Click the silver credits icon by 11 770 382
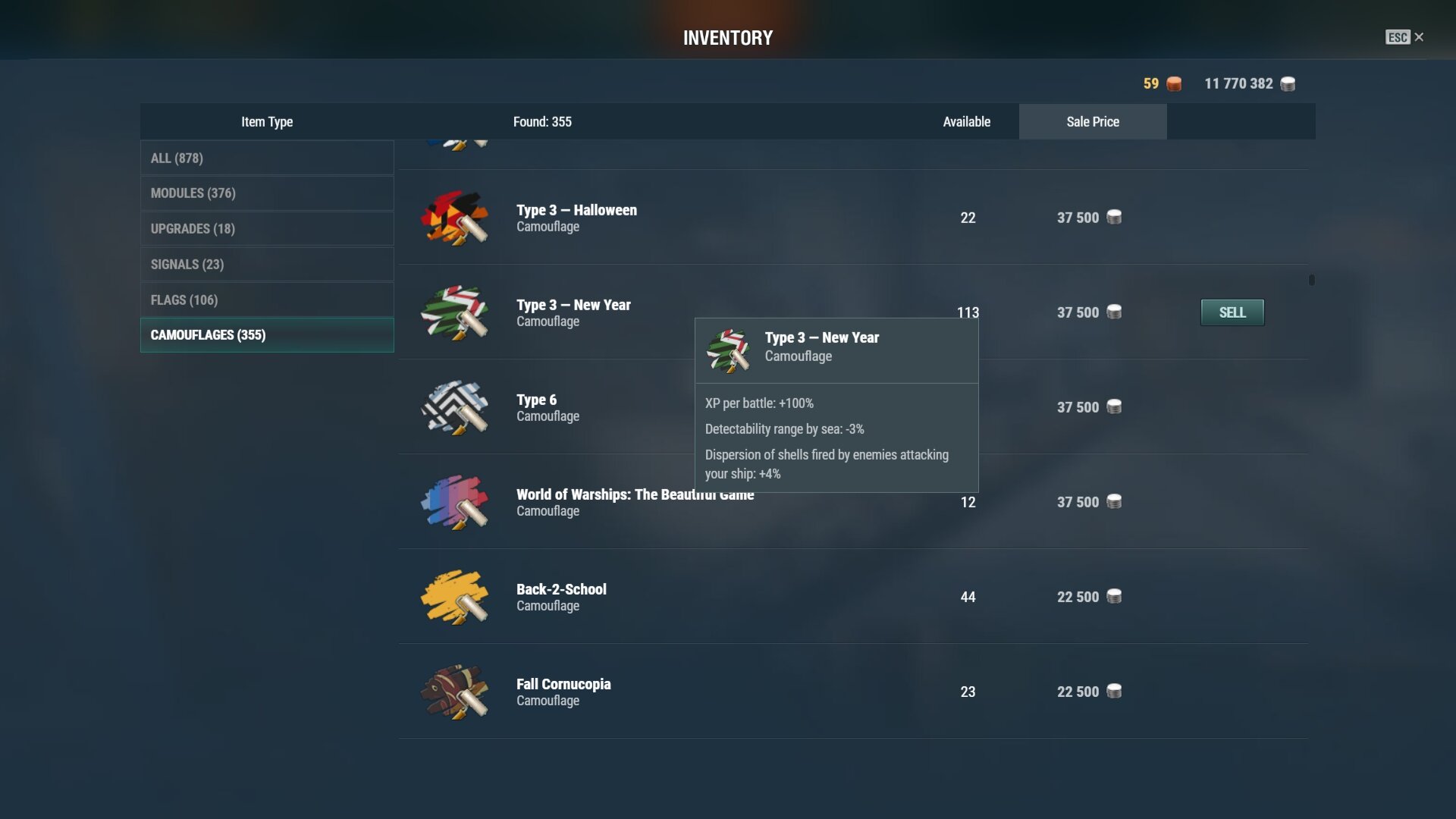This screenshot has height=819, width=1456. tap(1288, 83)
